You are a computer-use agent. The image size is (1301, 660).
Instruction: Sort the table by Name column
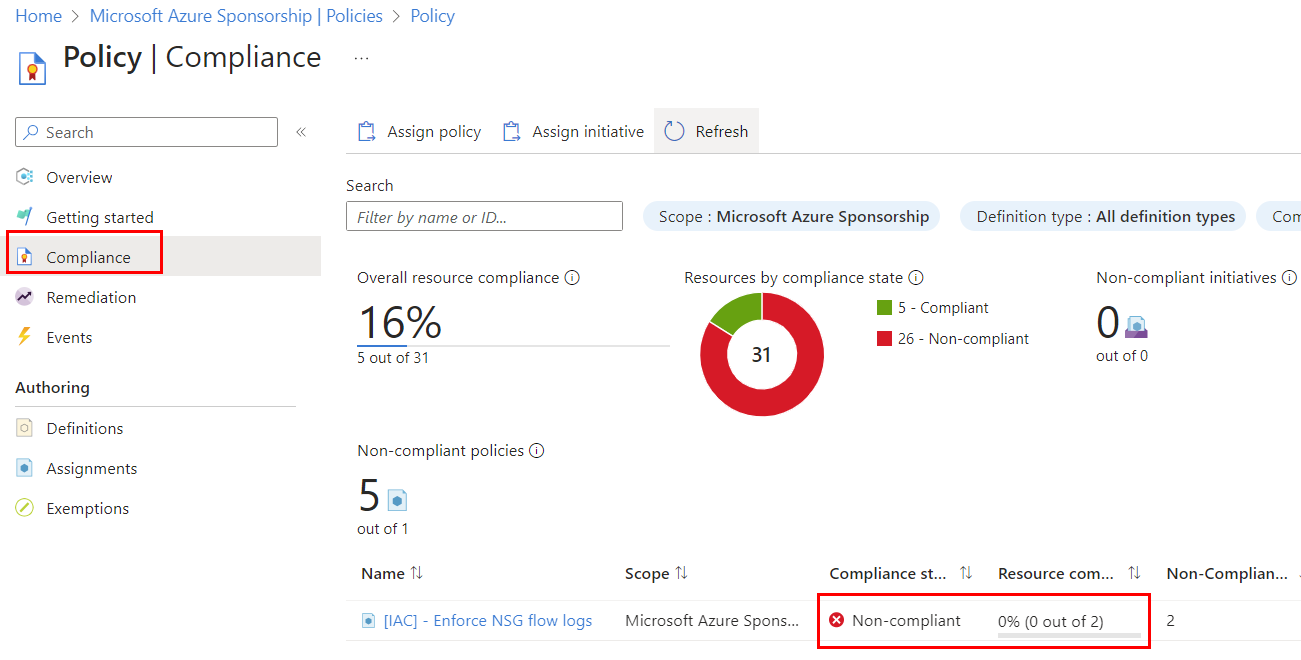tap(416, 573)
